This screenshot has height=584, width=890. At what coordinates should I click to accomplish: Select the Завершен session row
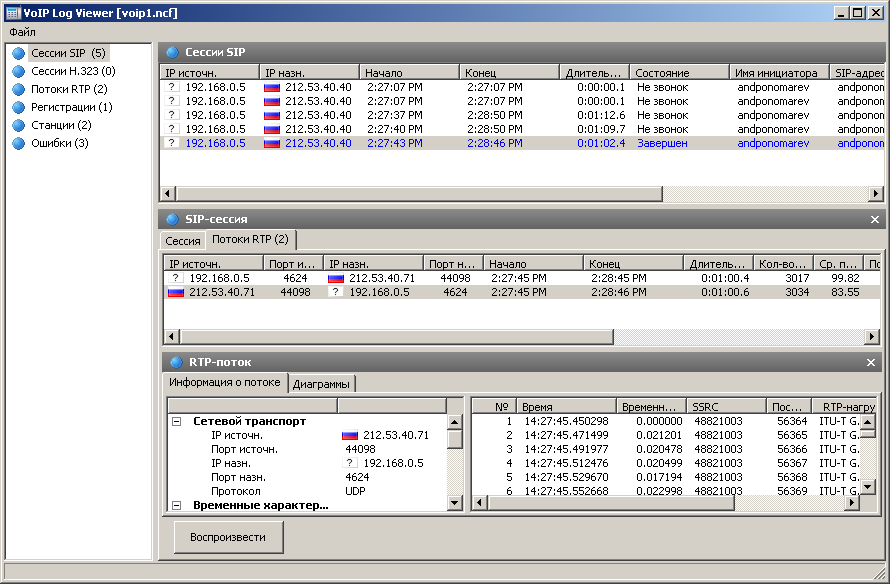522,144
